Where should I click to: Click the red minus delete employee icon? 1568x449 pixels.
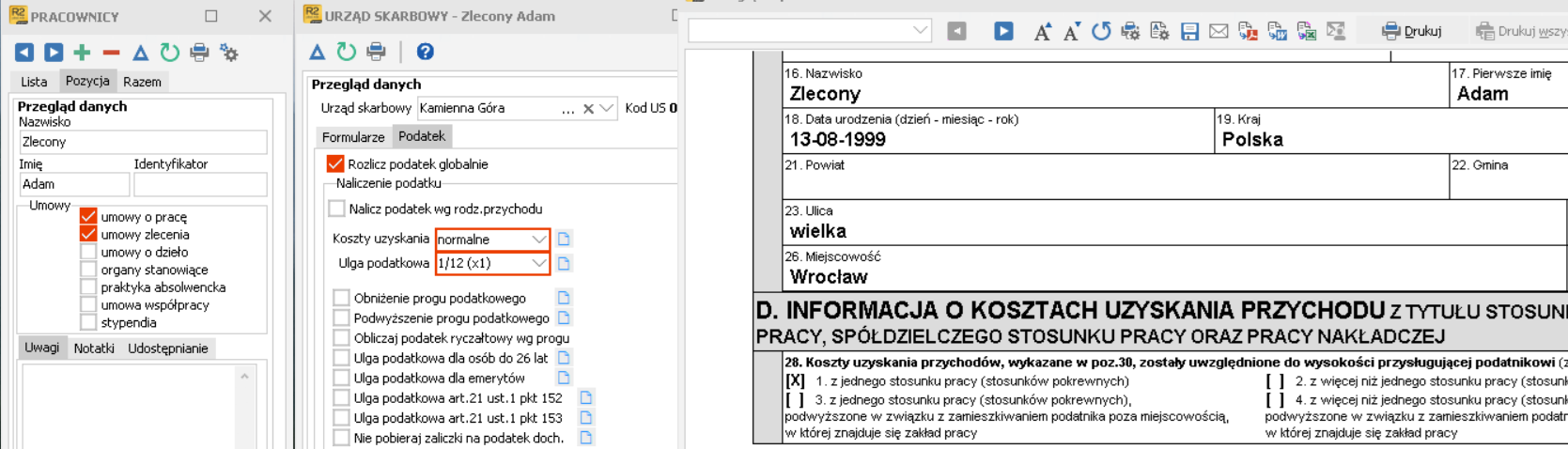[x=111, y=53]
